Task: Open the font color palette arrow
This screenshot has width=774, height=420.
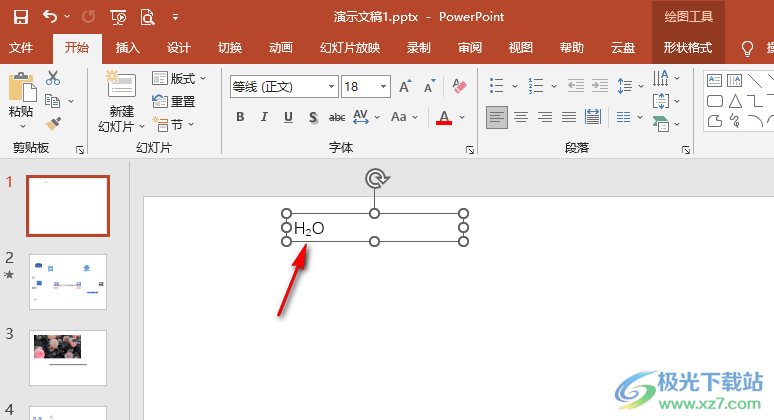Action: click(462, 117)
